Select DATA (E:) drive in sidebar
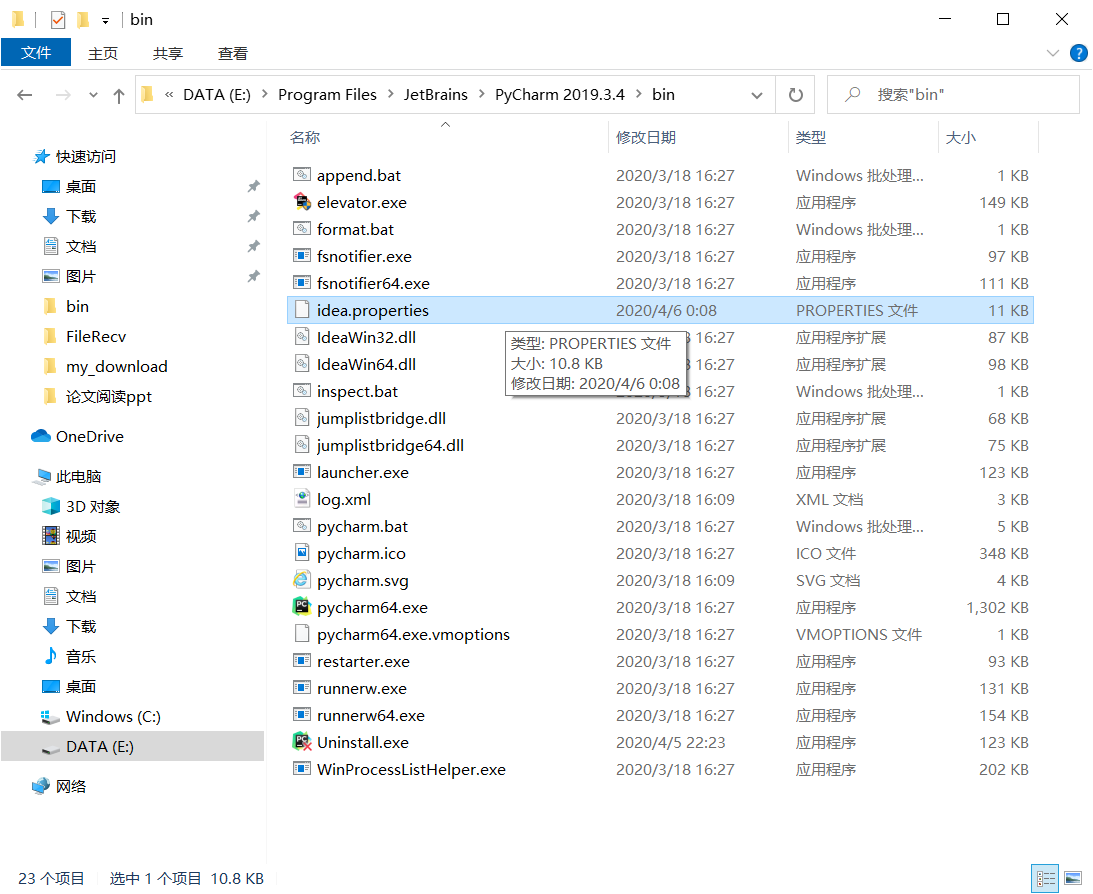 [x=132, y=746]
